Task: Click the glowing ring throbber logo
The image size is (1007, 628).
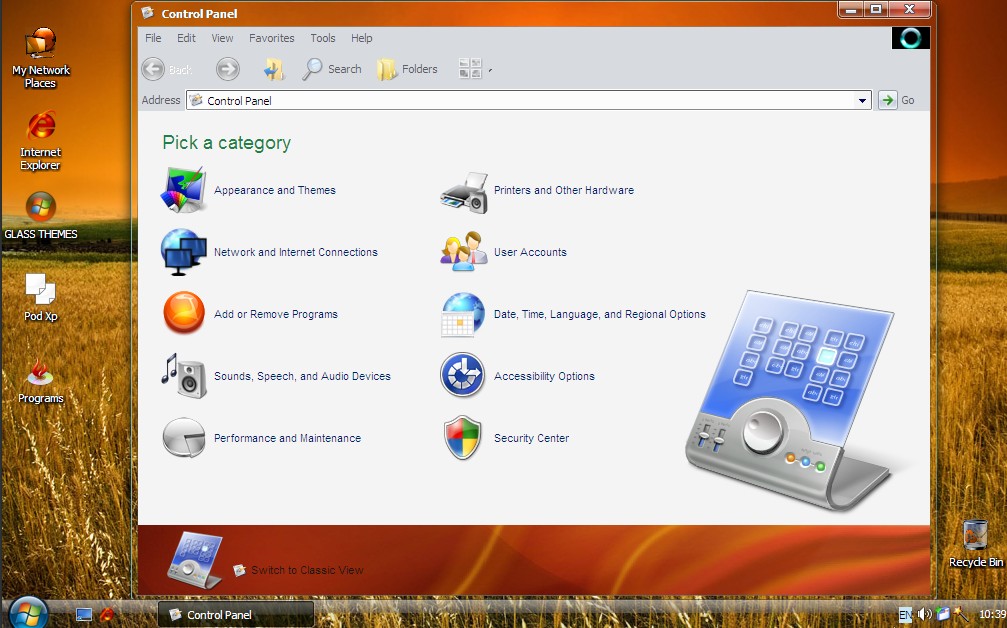Action: (911, 38)
